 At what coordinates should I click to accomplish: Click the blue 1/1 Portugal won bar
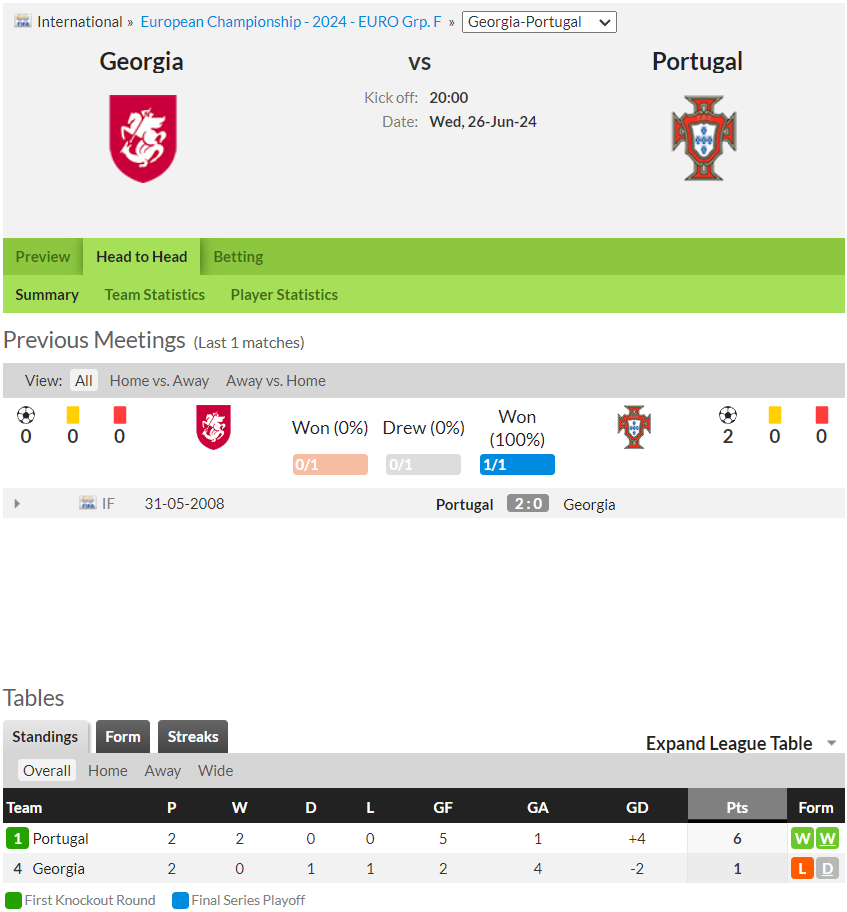point(517,465)
